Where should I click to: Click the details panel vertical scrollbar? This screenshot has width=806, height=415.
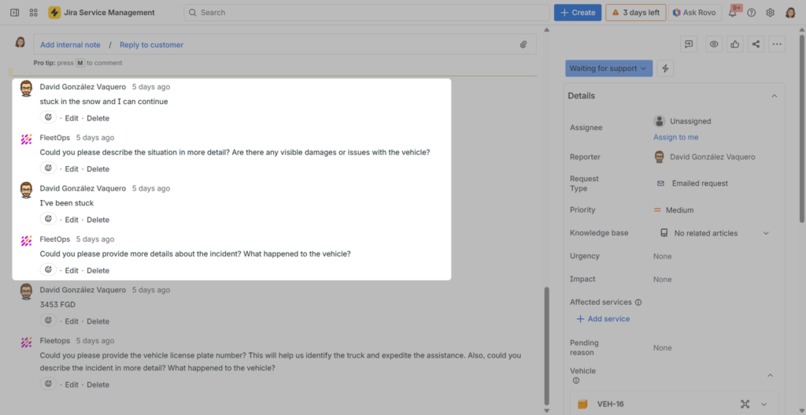point(801,129)
